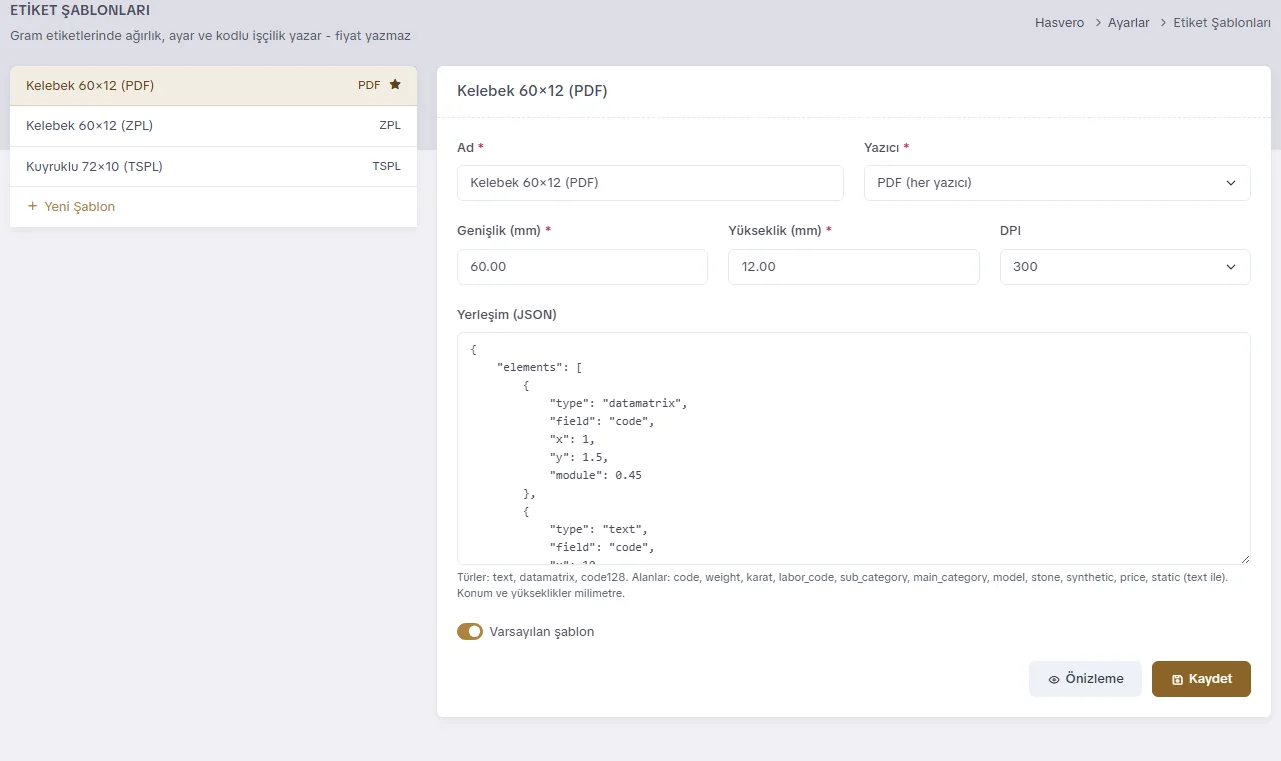
Task: Click the Önizleme button
Action: [1085, 679]
